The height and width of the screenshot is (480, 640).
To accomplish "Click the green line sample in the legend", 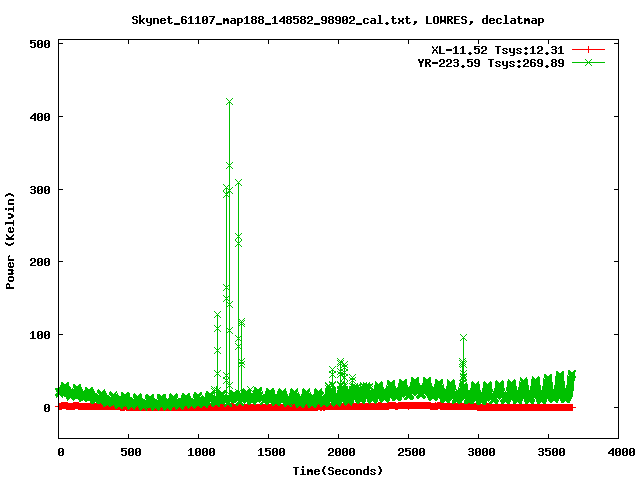I will click(589, 62).
